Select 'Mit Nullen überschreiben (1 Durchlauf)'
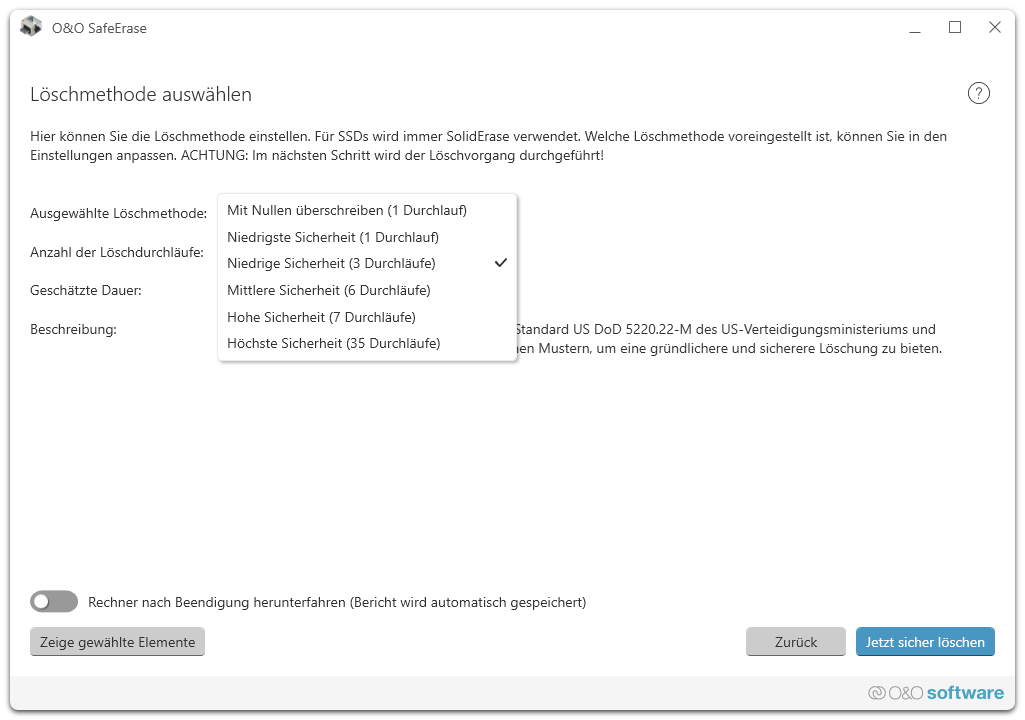Viewport: 1025px width, 720px height. point(347,210)
